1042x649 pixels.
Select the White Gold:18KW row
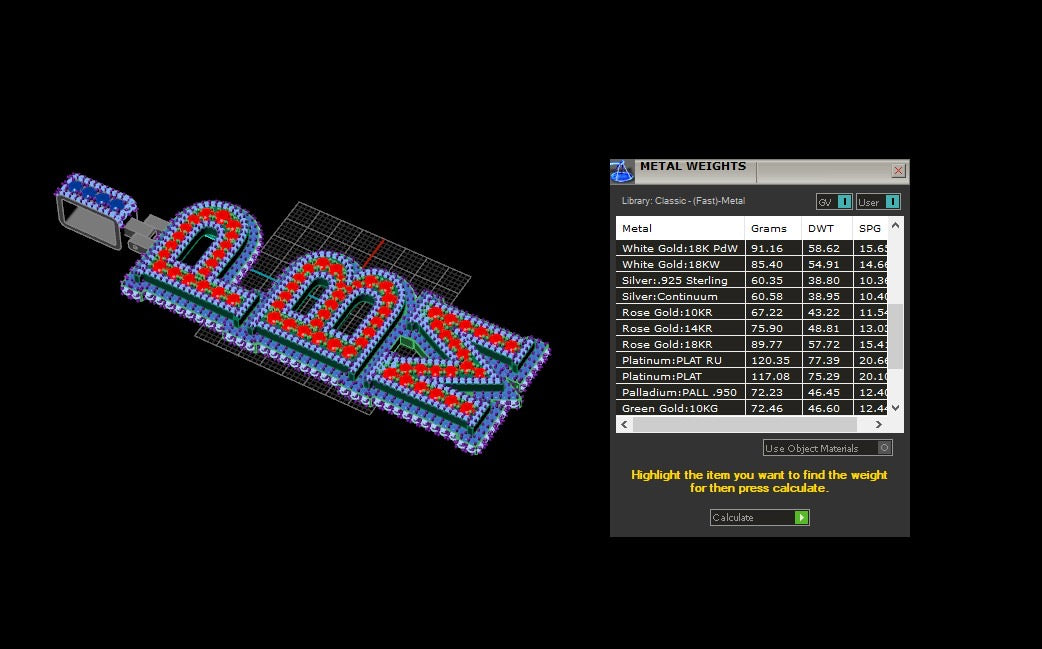[x=752, y=264]
